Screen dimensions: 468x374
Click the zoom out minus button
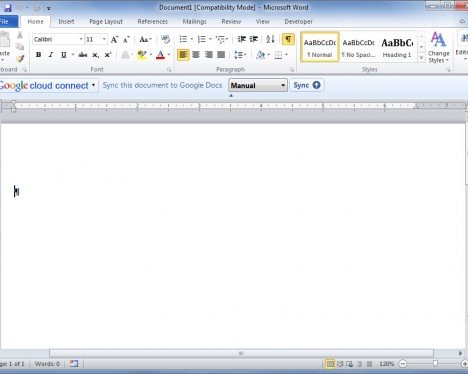coord(403,364)
